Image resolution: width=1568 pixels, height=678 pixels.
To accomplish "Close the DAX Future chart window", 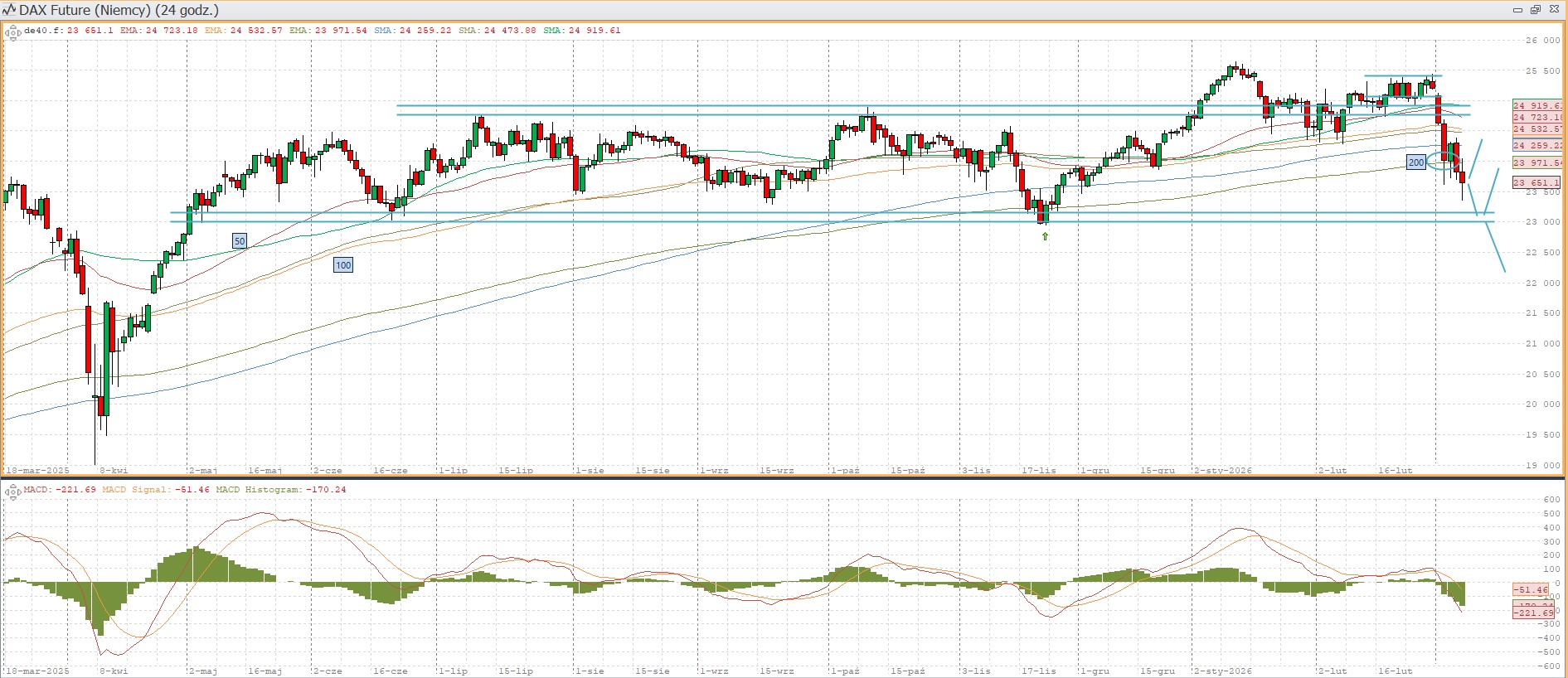I will 1554,10.
